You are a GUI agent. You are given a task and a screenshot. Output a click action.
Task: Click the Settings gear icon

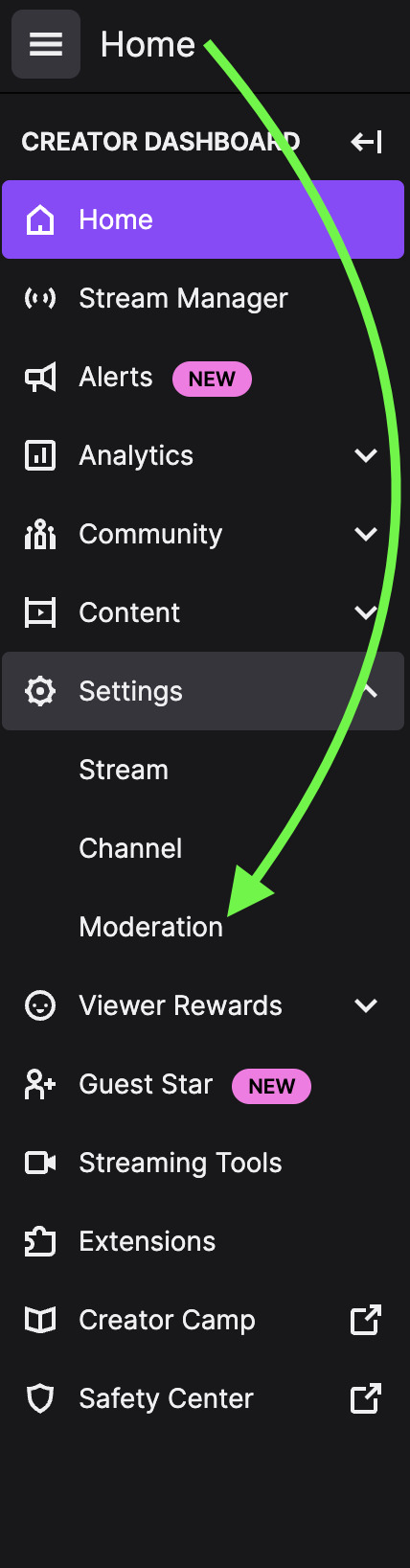pyautogui.click(x=39, y=691)
